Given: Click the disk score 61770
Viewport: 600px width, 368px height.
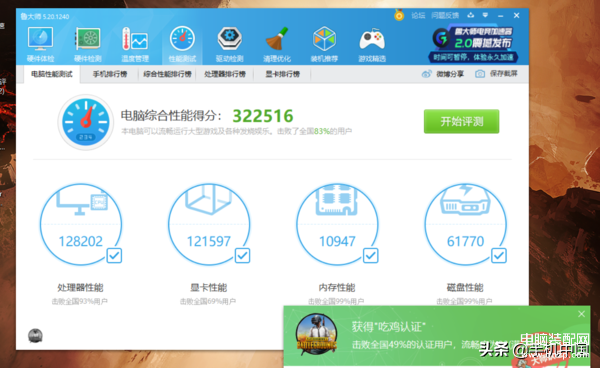Looking at the screenshot, I should pyautogui.click(x=465, y=241).
